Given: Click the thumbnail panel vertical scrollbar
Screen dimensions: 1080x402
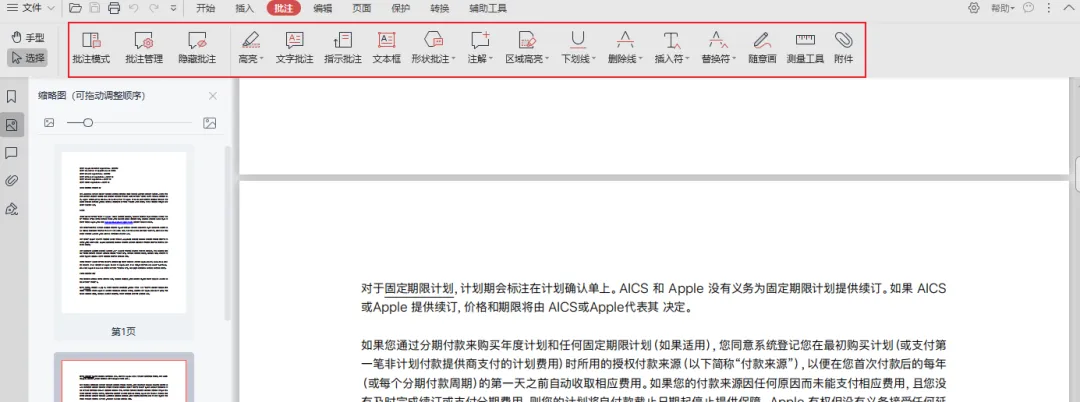Looking at the screenshot, I should (228, 234).
